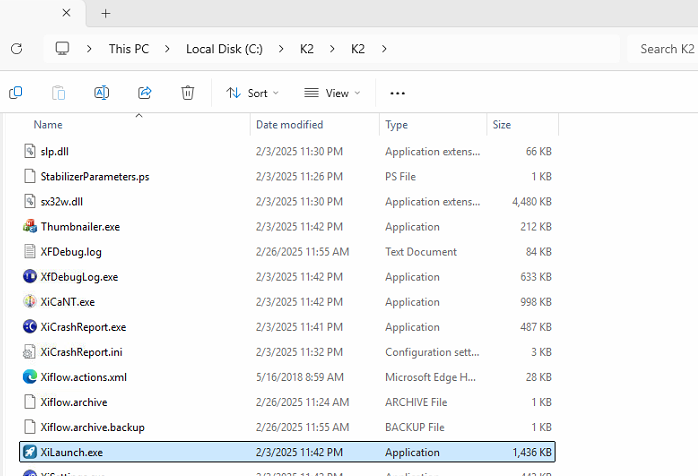Click the XfDebugLog.exe application icon
This screenshot has height=476, width=698.
30,277
